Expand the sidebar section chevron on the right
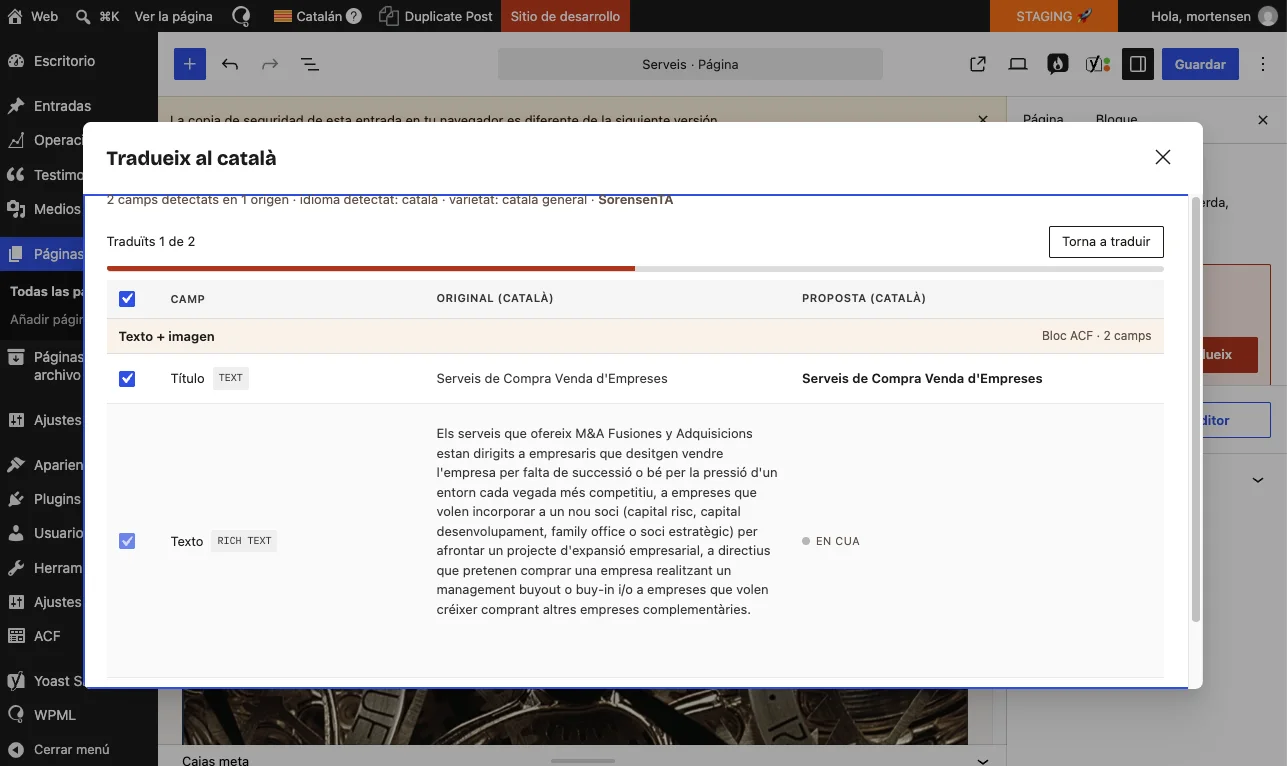Image resolution: width=1287 pixels, height=766 pixels. (1258, 480)
